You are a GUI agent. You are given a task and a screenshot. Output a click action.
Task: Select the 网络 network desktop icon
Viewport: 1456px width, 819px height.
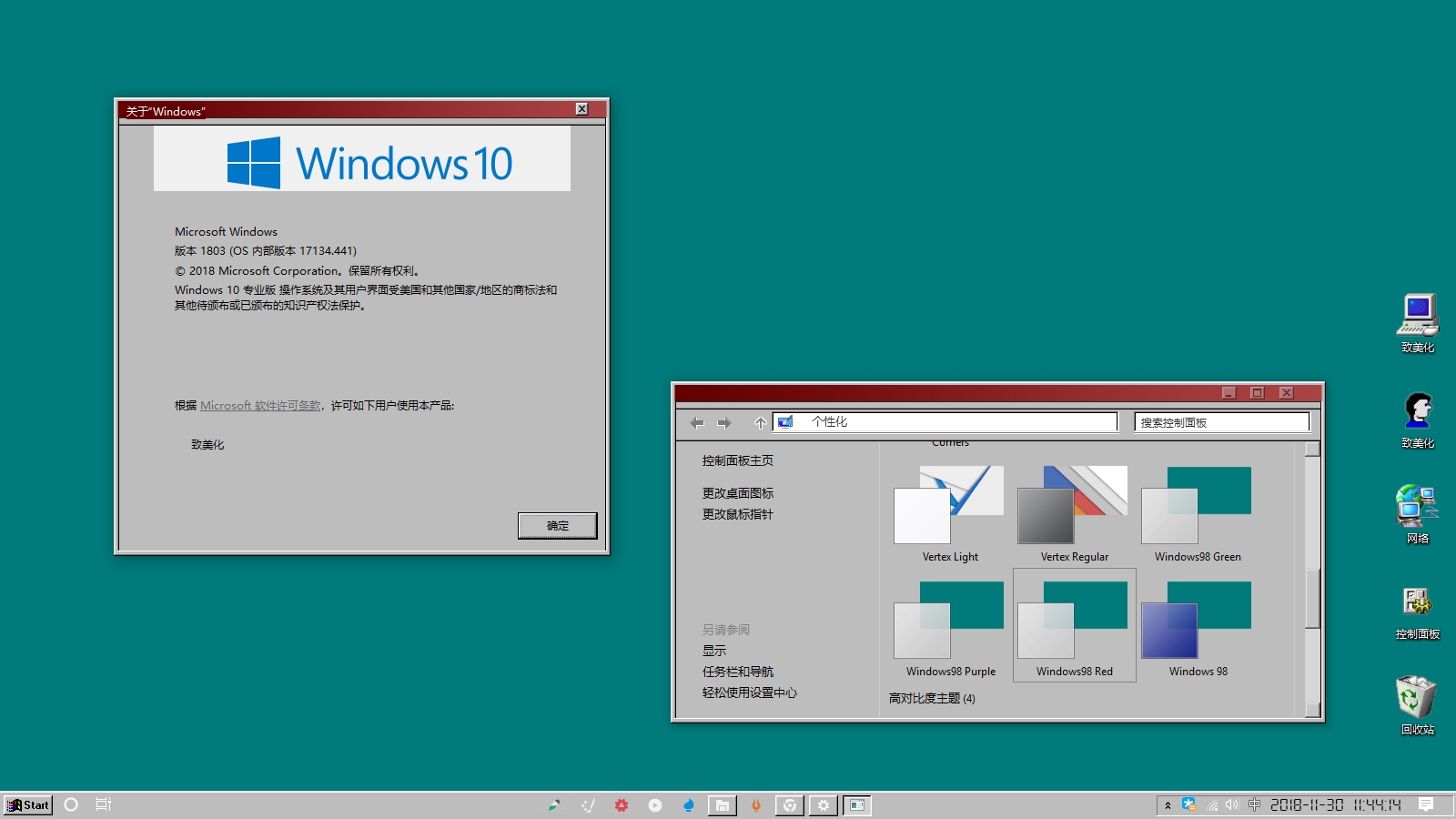tap(1417, 514)
